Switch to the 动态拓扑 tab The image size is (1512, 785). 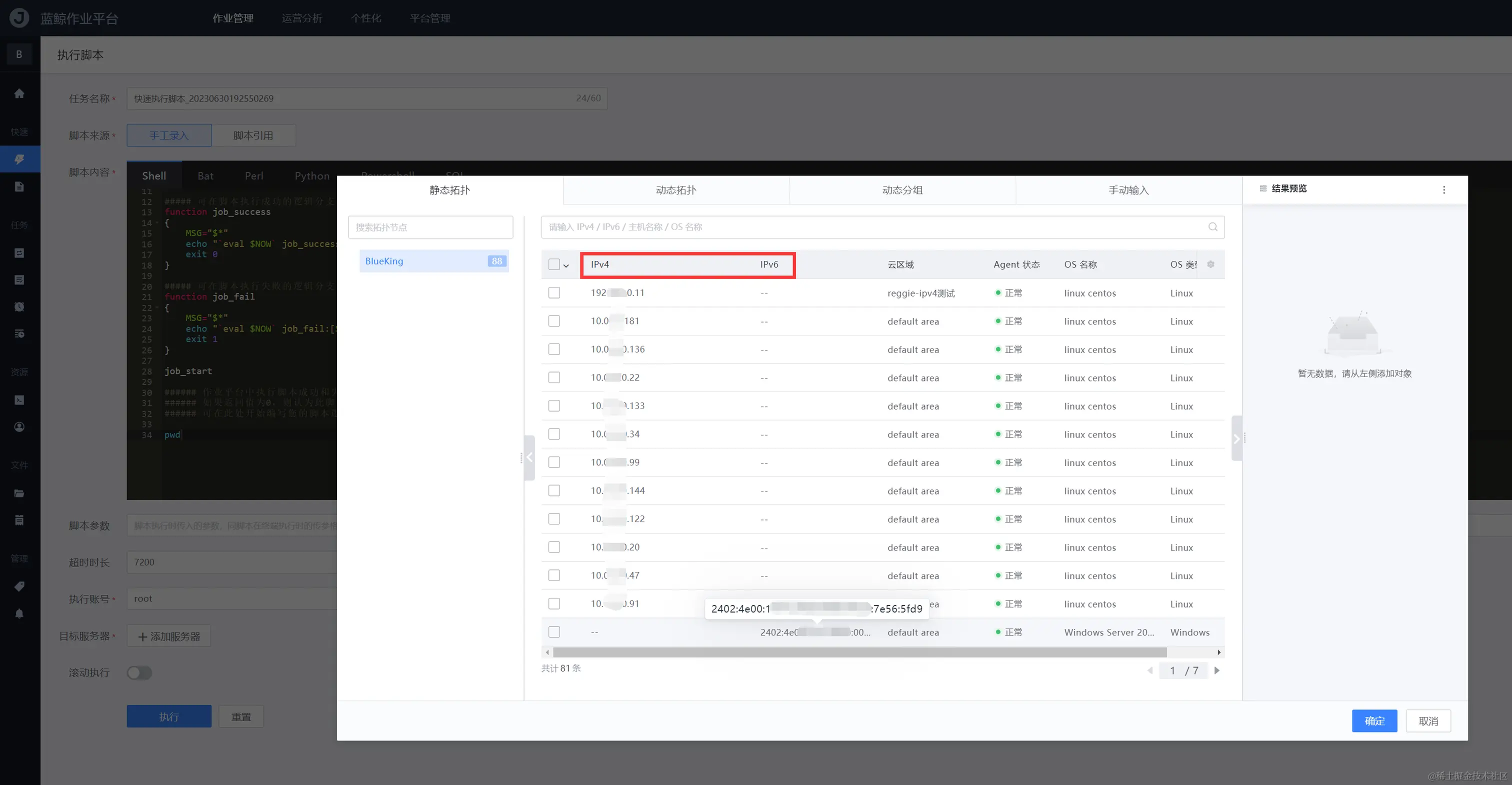click(x=675, y=189)
